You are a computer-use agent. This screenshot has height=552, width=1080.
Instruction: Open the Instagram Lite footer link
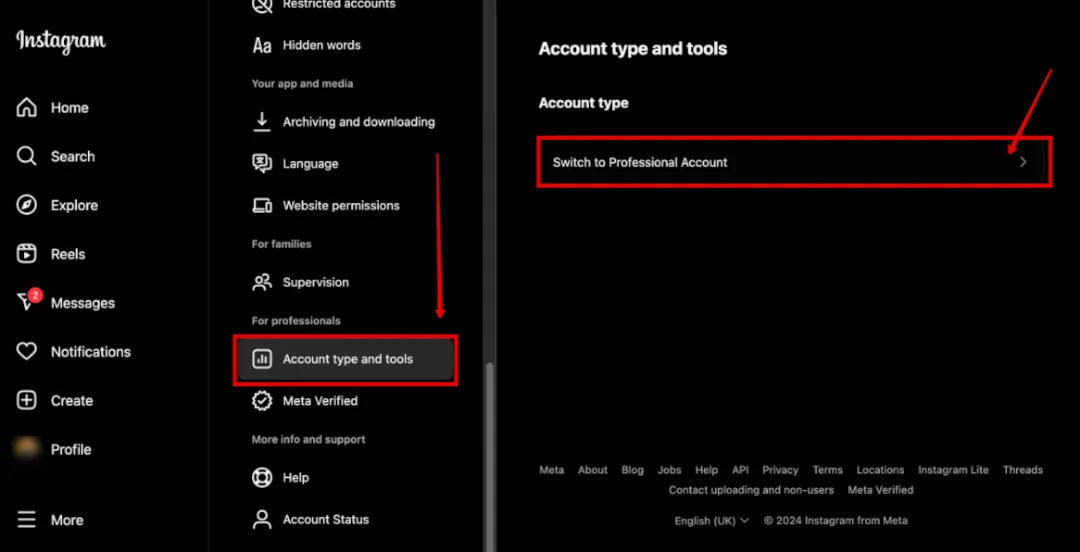point(953,470)
